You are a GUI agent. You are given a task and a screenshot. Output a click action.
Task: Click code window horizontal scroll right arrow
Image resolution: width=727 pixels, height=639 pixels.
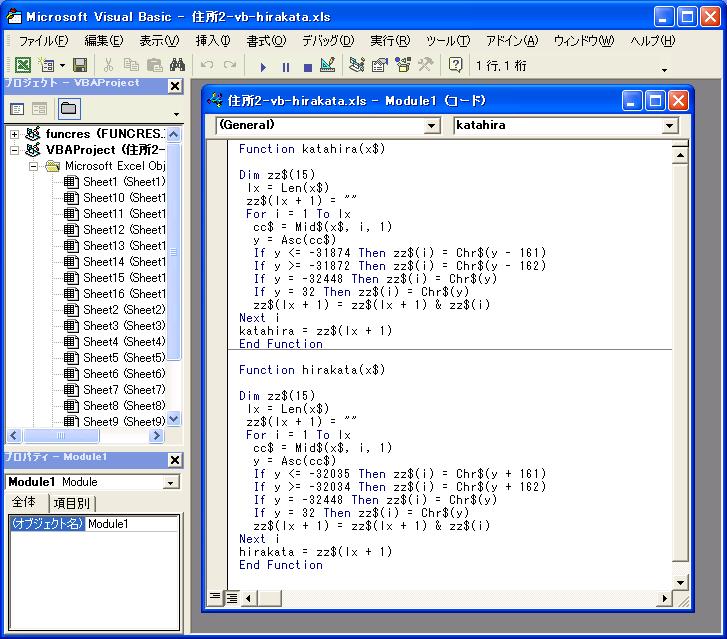[x=664, y=598]
